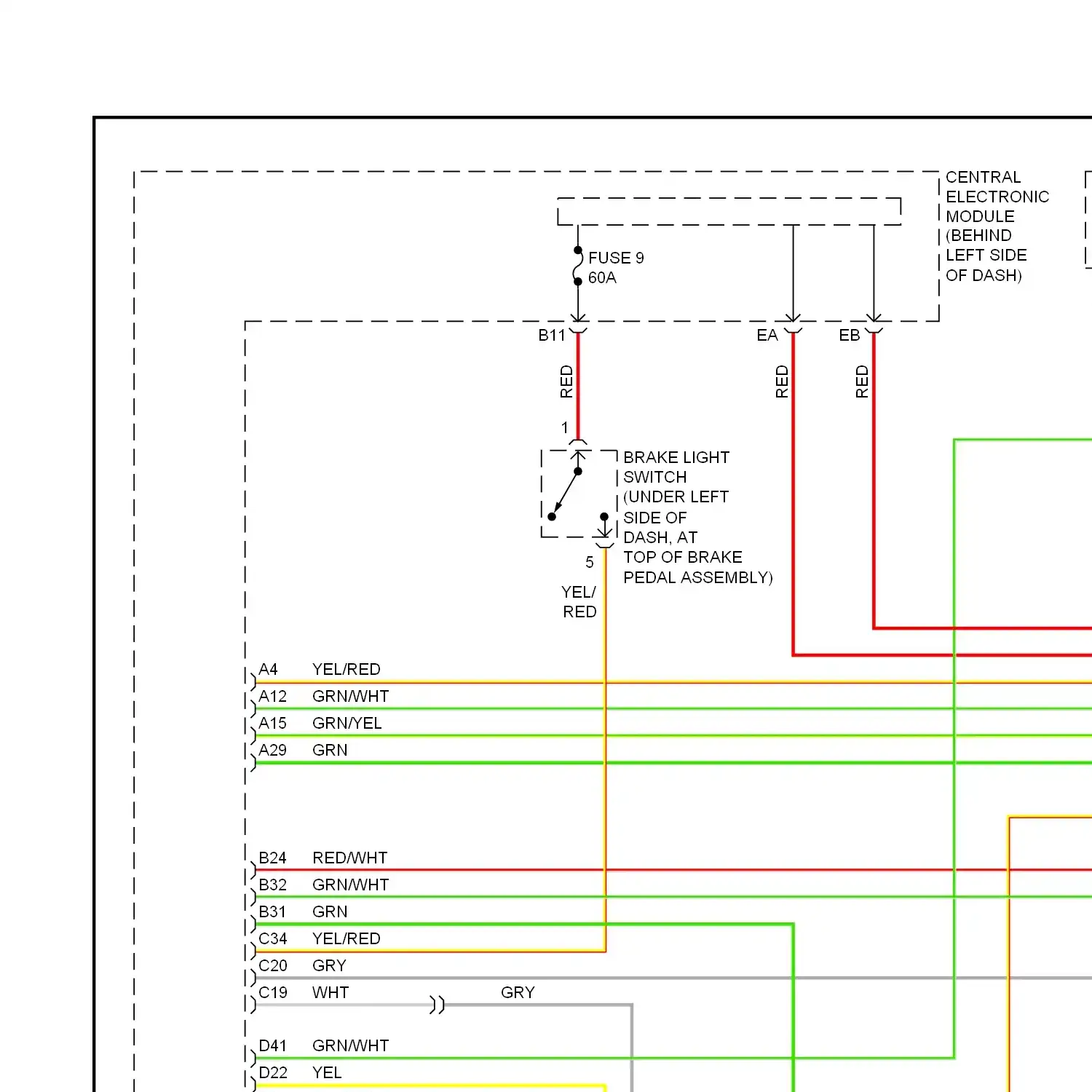Click the B11 connector label
The width and height of the screenshot is (1092, 1092).
click(552, 335)
